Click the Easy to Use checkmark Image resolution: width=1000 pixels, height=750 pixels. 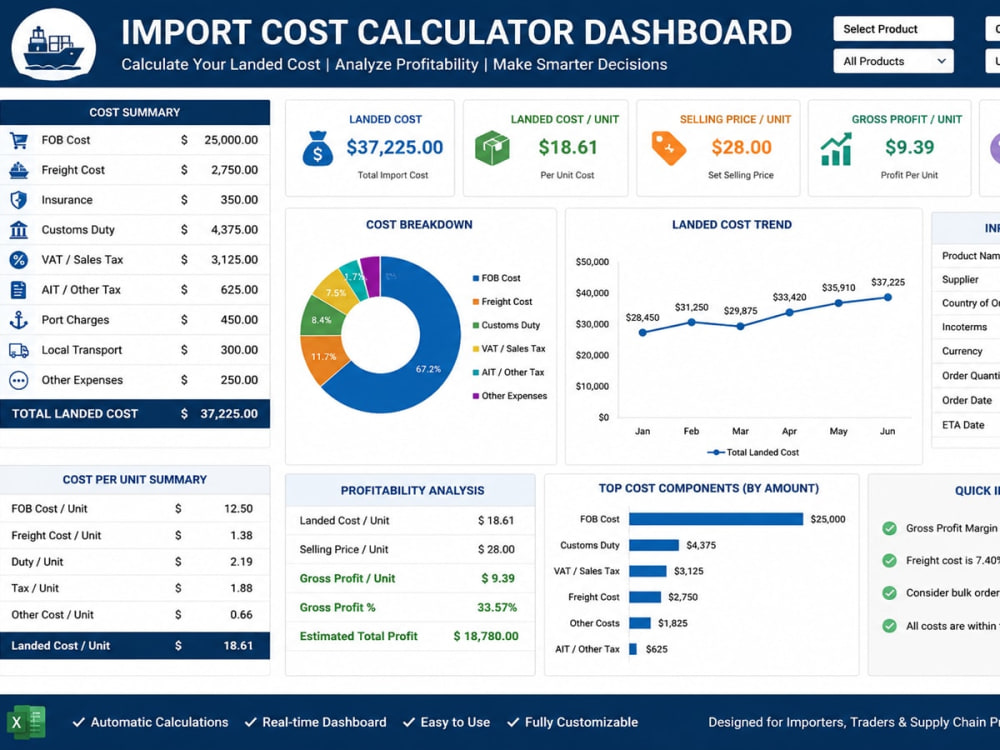point(409,722)
